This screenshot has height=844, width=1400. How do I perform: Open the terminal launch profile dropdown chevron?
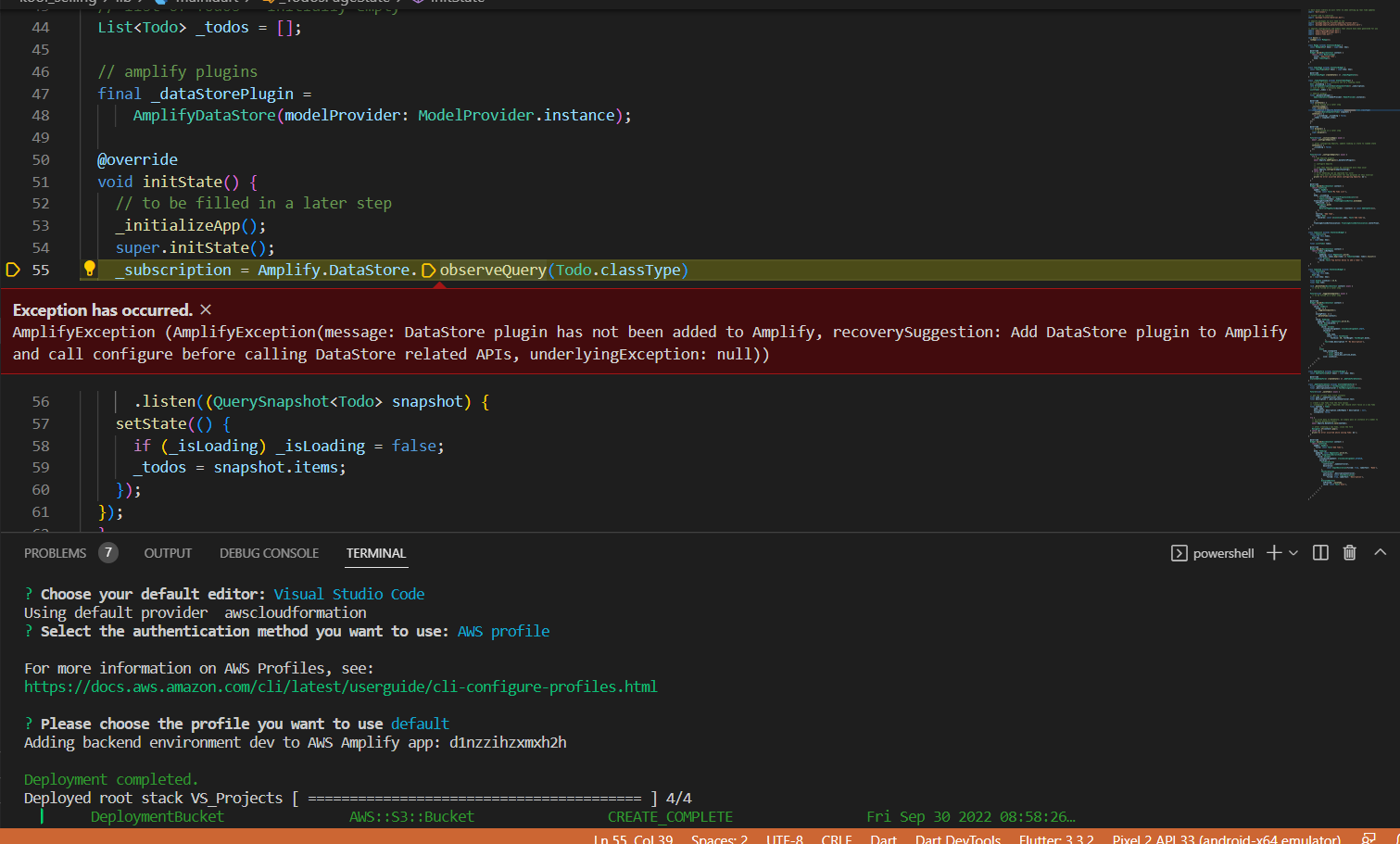(x=1293, y=553)
